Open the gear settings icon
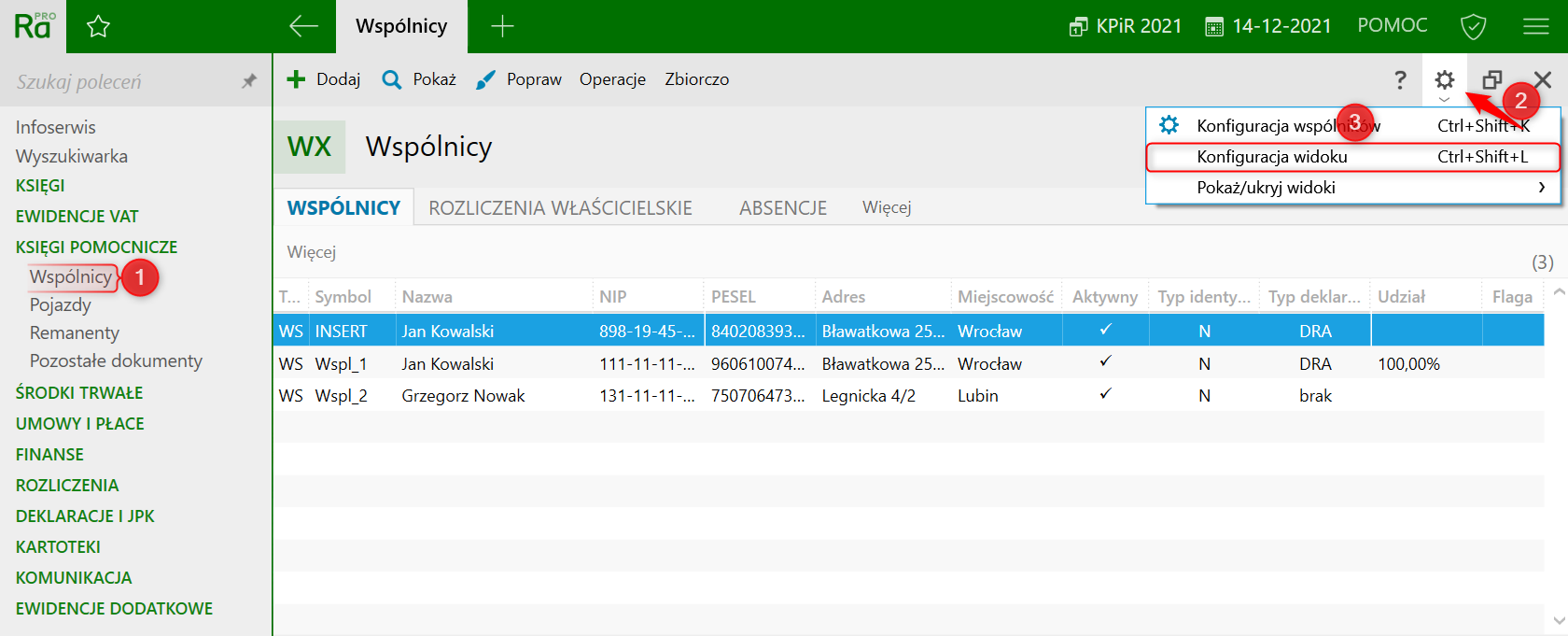The image size is (1568, 636). 1444,80
